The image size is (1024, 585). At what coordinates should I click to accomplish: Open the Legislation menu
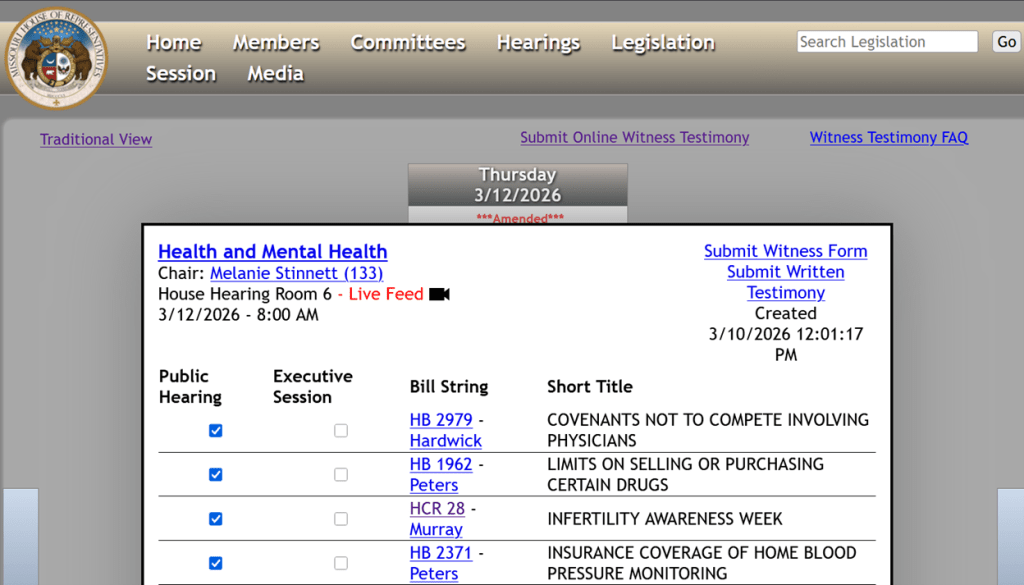point(662,42)
